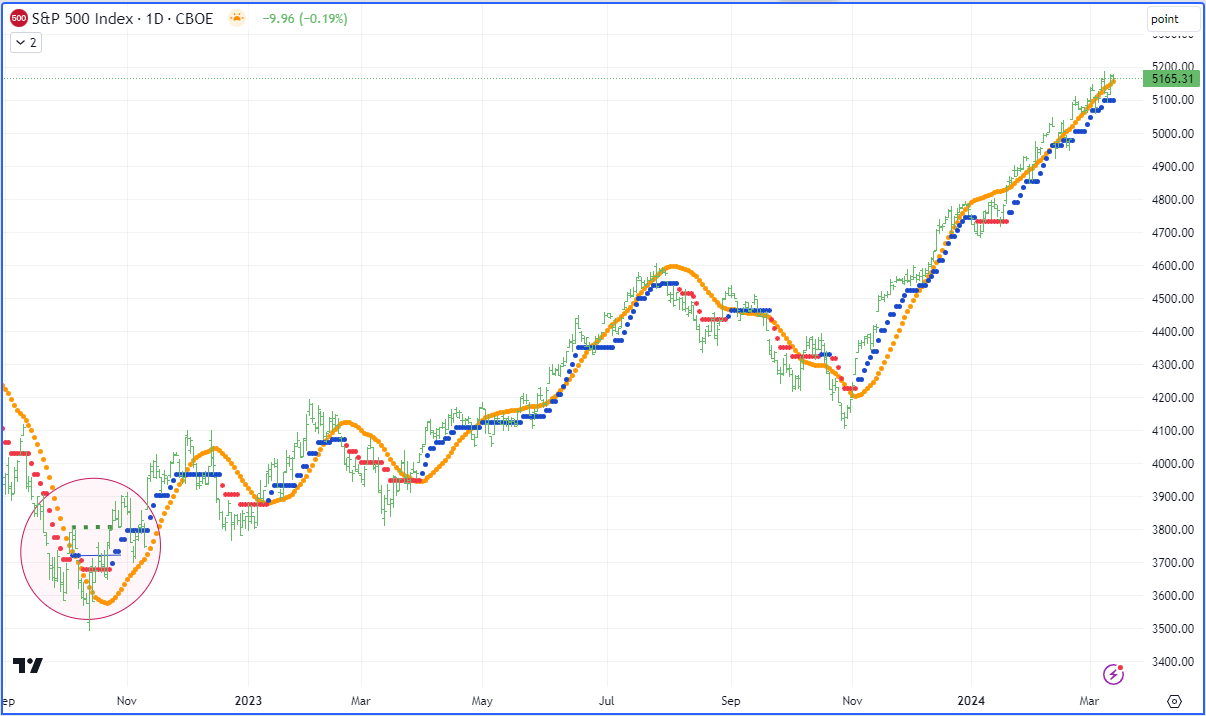Click the 4600.00 price axis label
The image size is (1206, 716).
click(1173, 265)
